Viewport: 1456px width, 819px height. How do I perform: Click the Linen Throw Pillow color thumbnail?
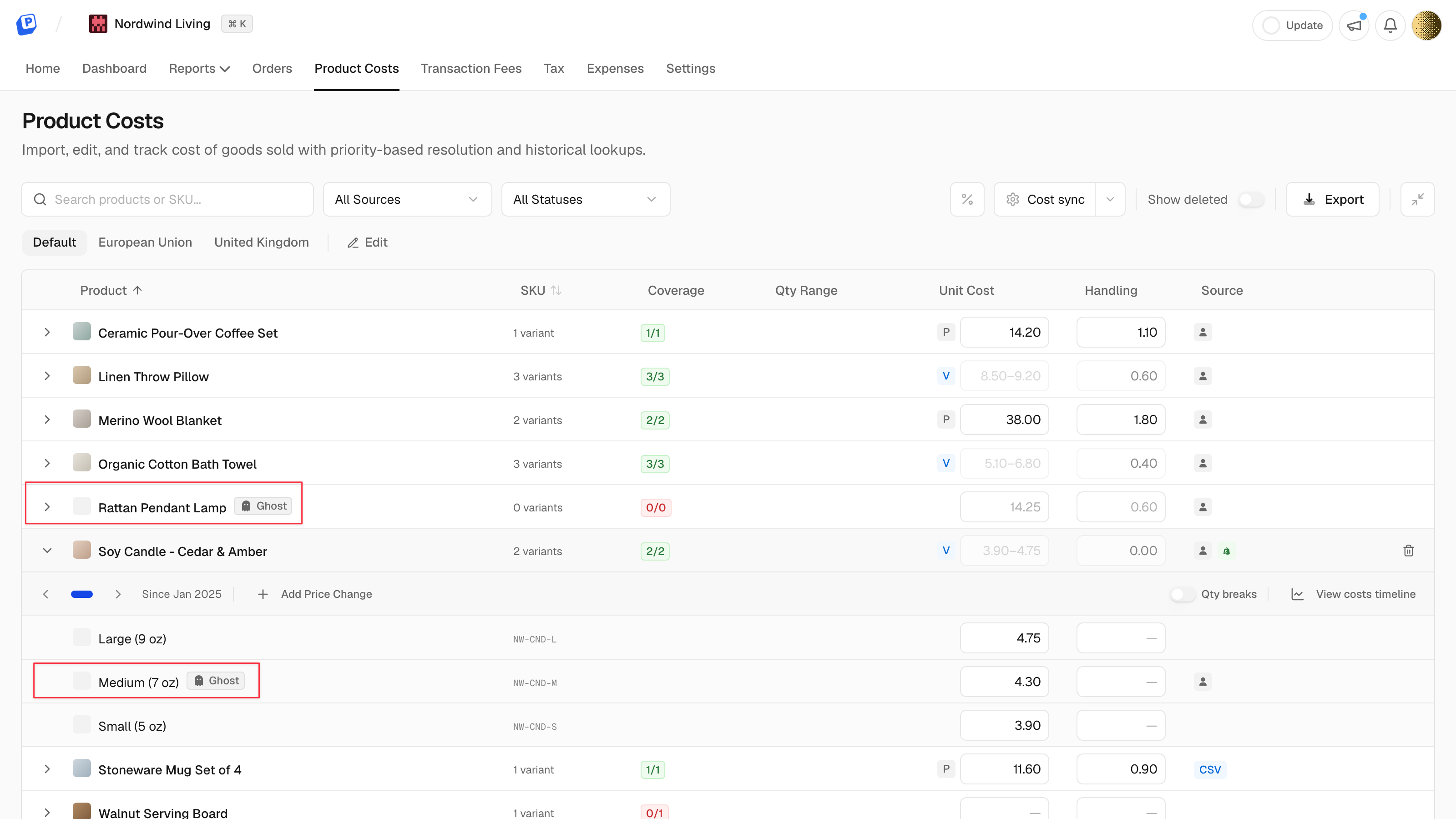82,375
